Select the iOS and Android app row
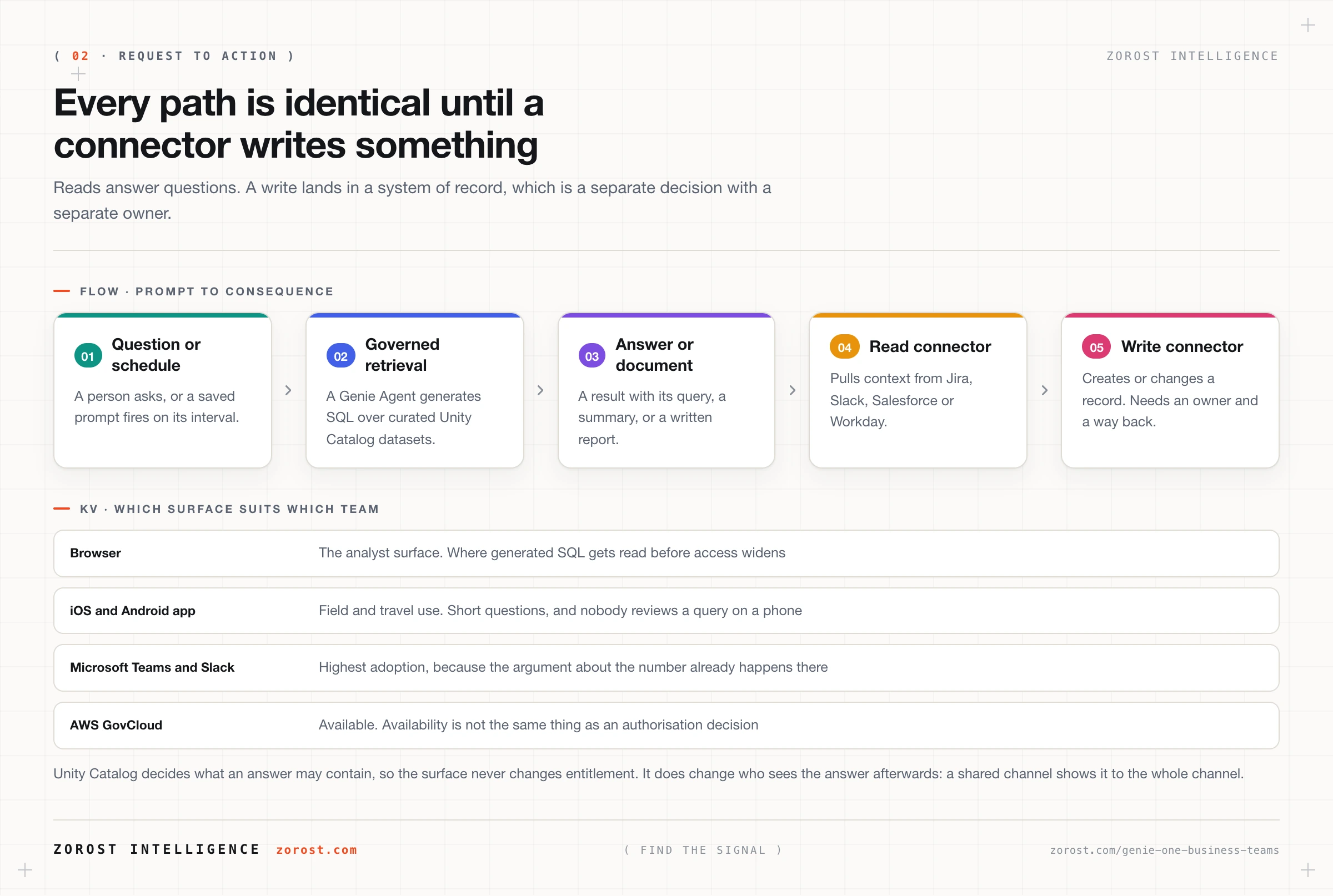 pyautogui.click(x=666, y=610)
